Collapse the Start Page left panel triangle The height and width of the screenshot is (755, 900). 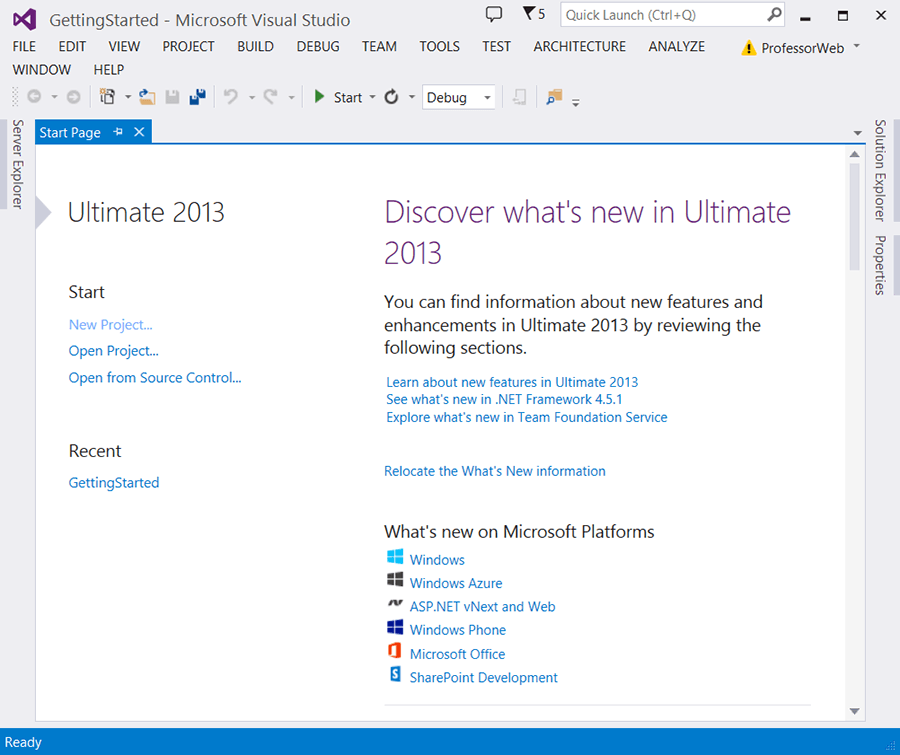pyautogui.click(x=43, y=212)
